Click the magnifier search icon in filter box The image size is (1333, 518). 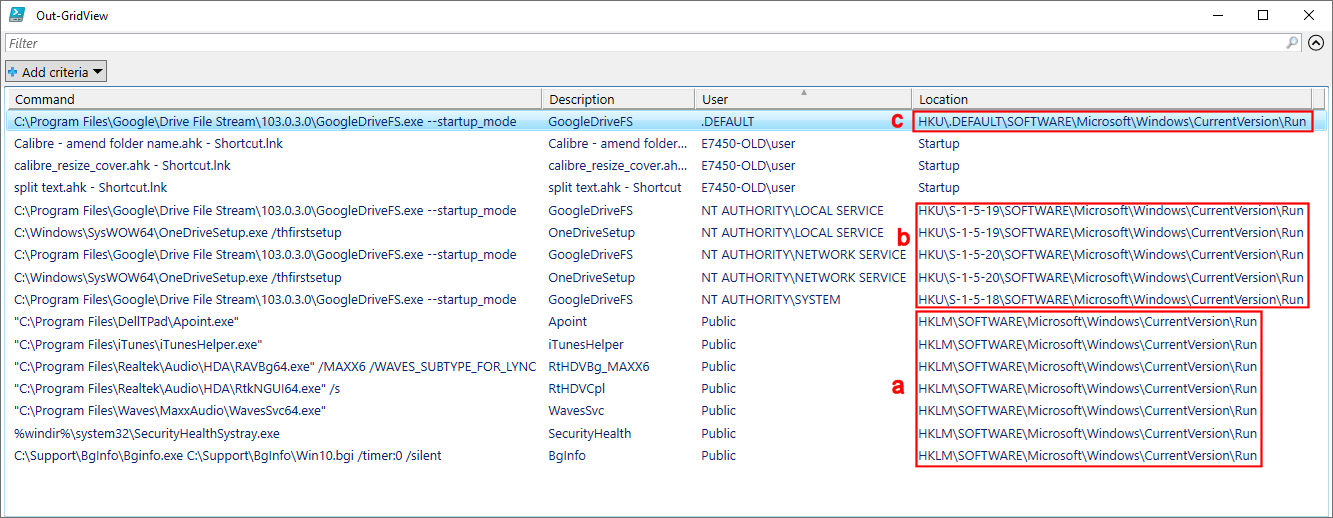coord(1292,43)
